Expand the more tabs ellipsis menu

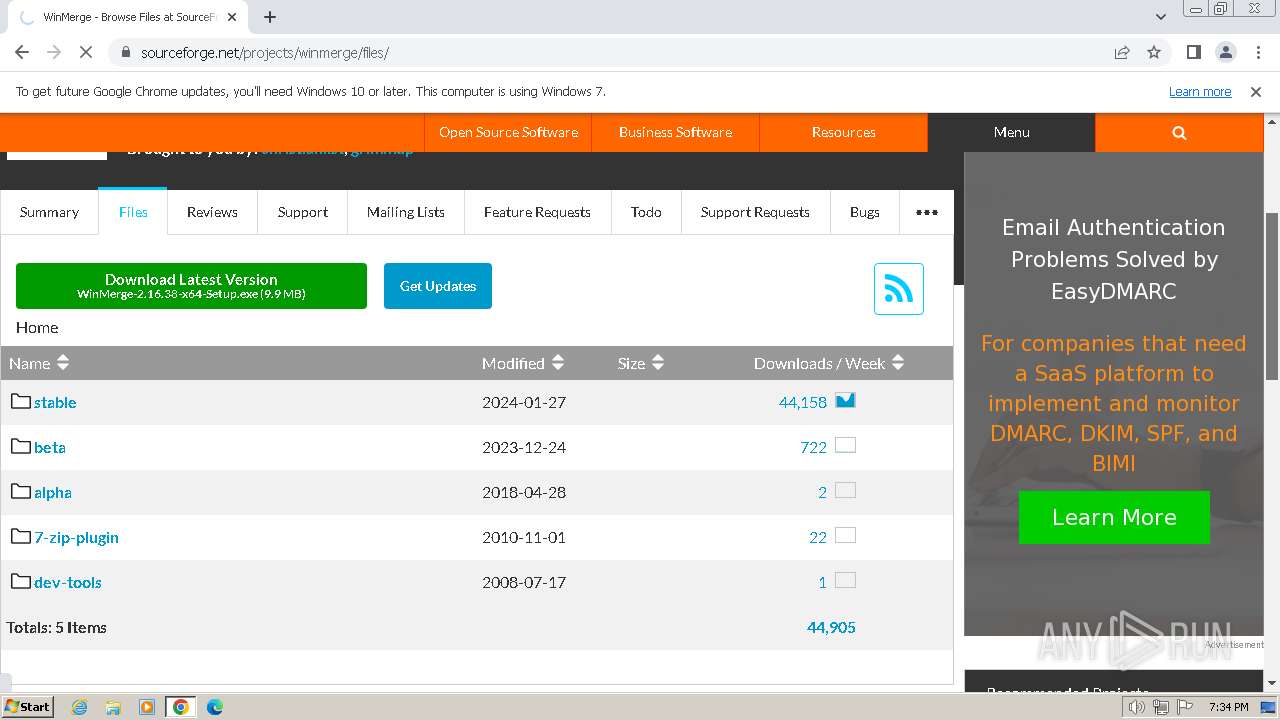pyautogui.click(x=927, y=212)
